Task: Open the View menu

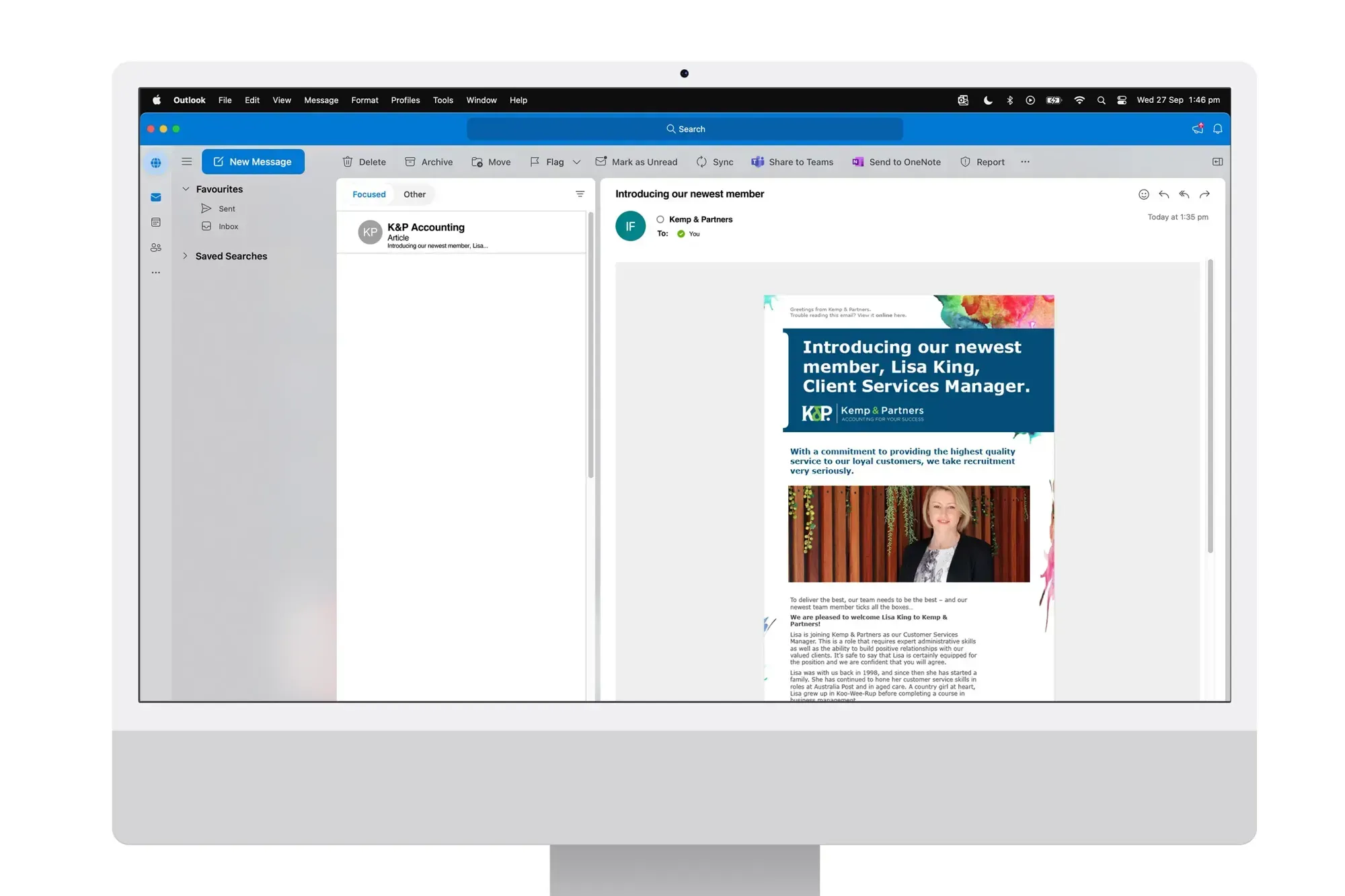Action: (282, 100)
